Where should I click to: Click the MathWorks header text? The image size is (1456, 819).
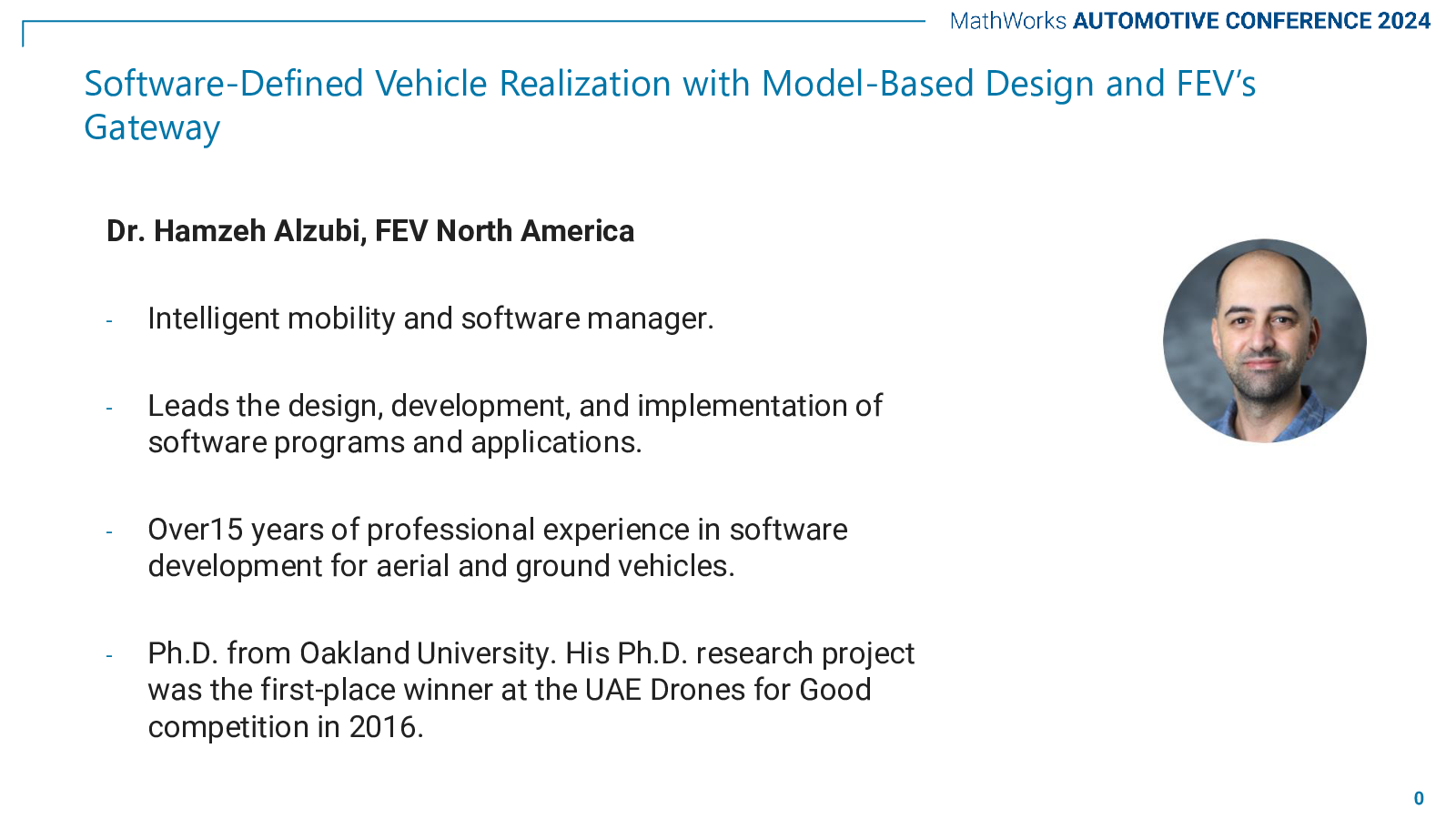[1007, 21]
